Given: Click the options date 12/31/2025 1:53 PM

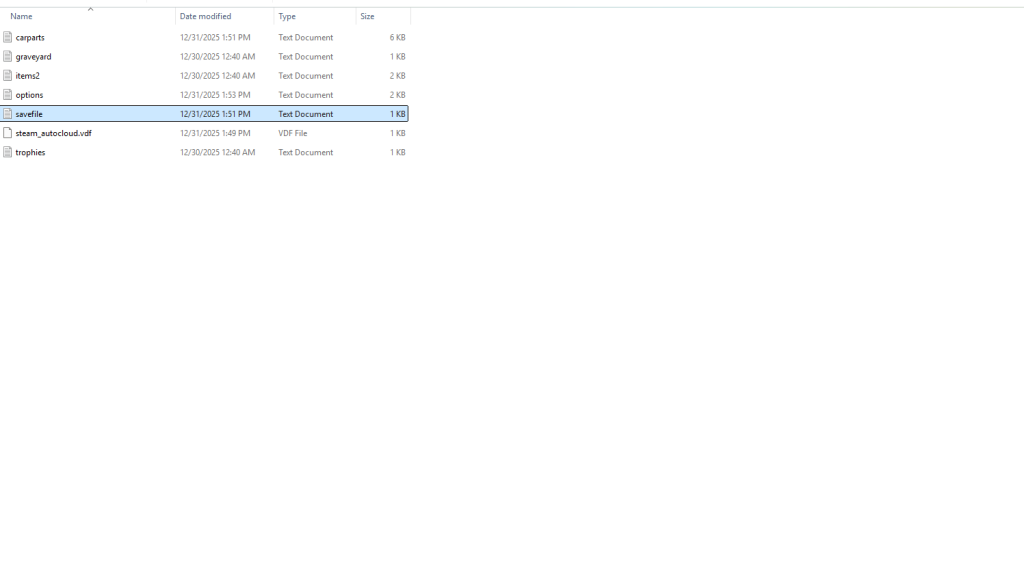Looking at the screenshot, I should click(217, 95).
